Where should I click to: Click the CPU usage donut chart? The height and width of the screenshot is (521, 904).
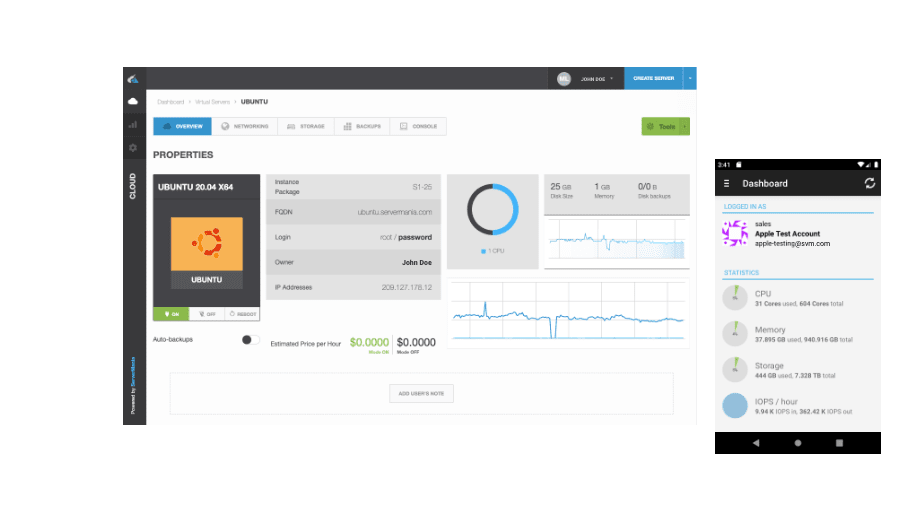click(492, 211)
